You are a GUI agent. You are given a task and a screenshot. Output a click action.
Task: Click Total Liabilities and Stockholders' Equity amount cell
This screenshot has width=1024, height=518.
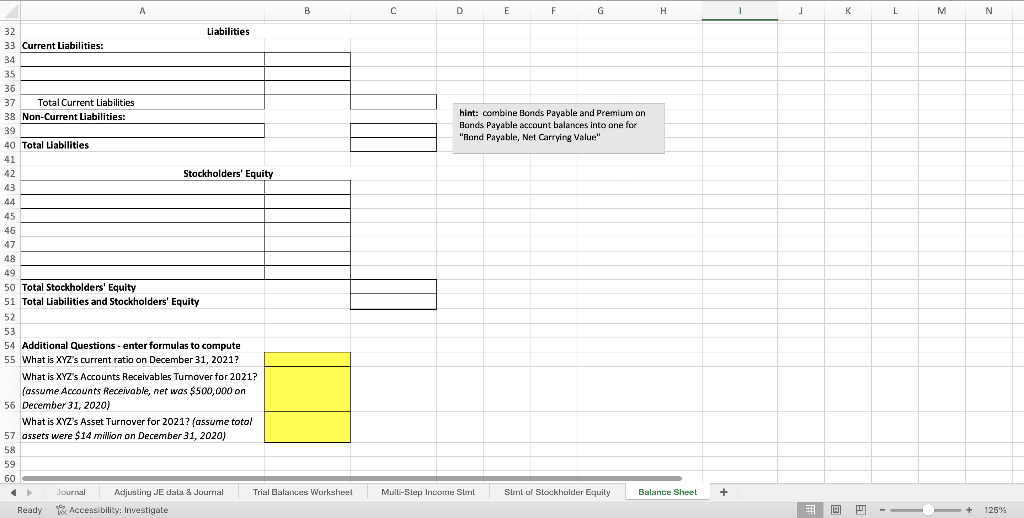[393, 302]
